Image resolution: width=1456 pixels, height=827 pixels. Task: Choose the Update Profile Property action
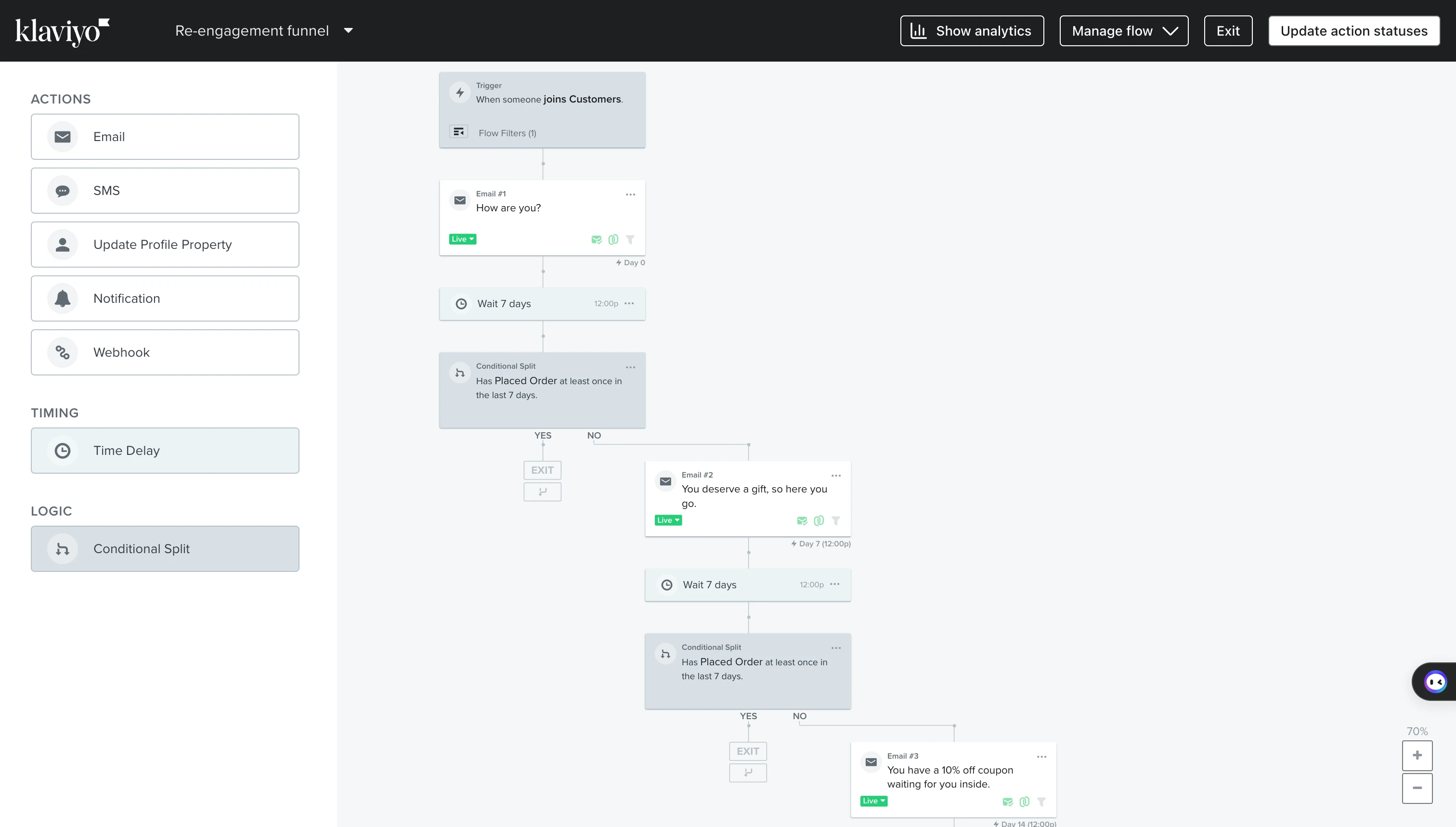(x=165, y=245)
